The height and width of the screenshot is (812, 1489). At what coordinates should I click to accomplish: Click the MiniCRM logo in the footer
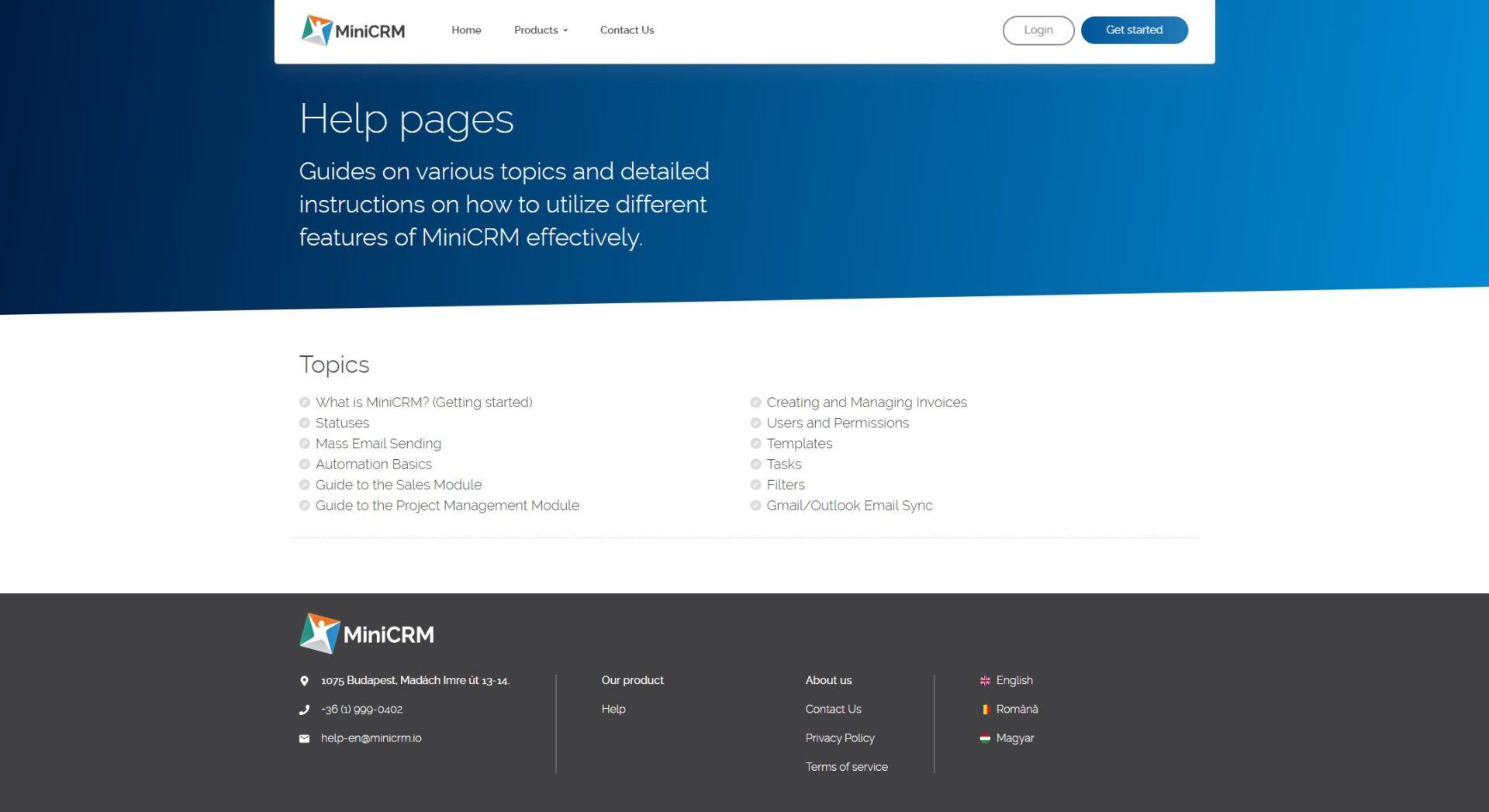[367, 634]
